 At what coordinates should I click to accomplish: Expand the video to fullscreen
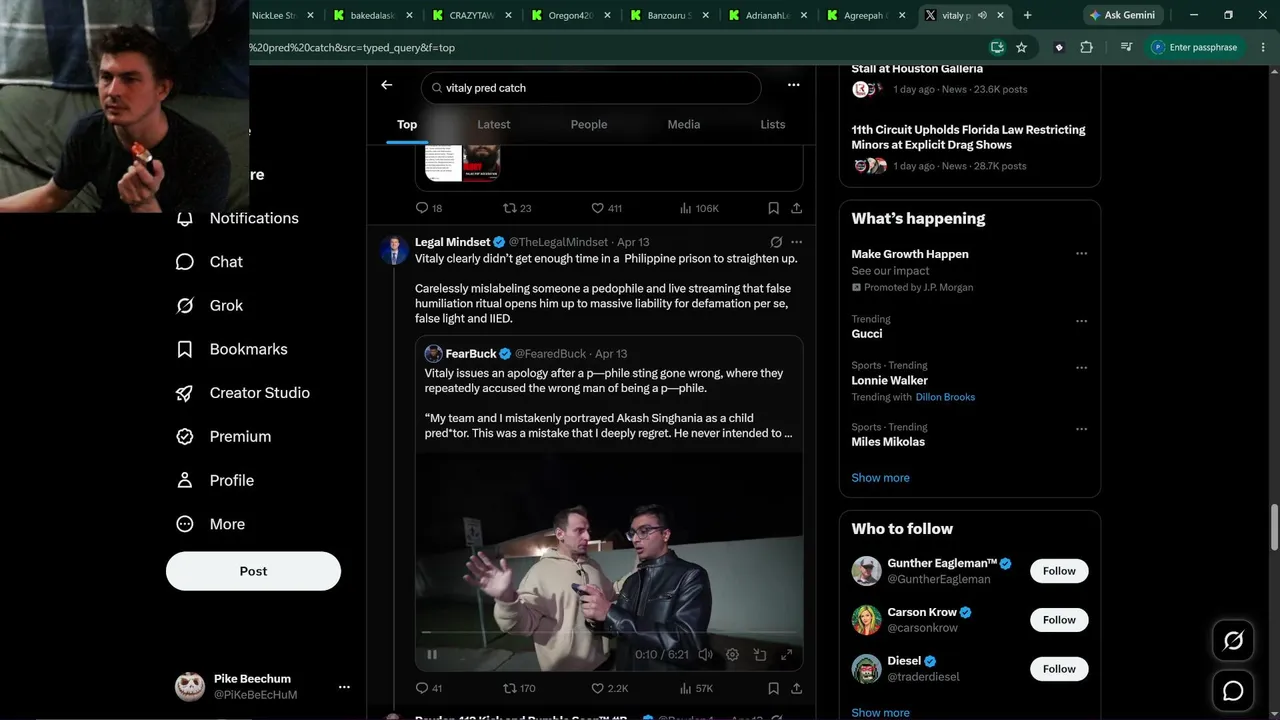coord(786,655)
